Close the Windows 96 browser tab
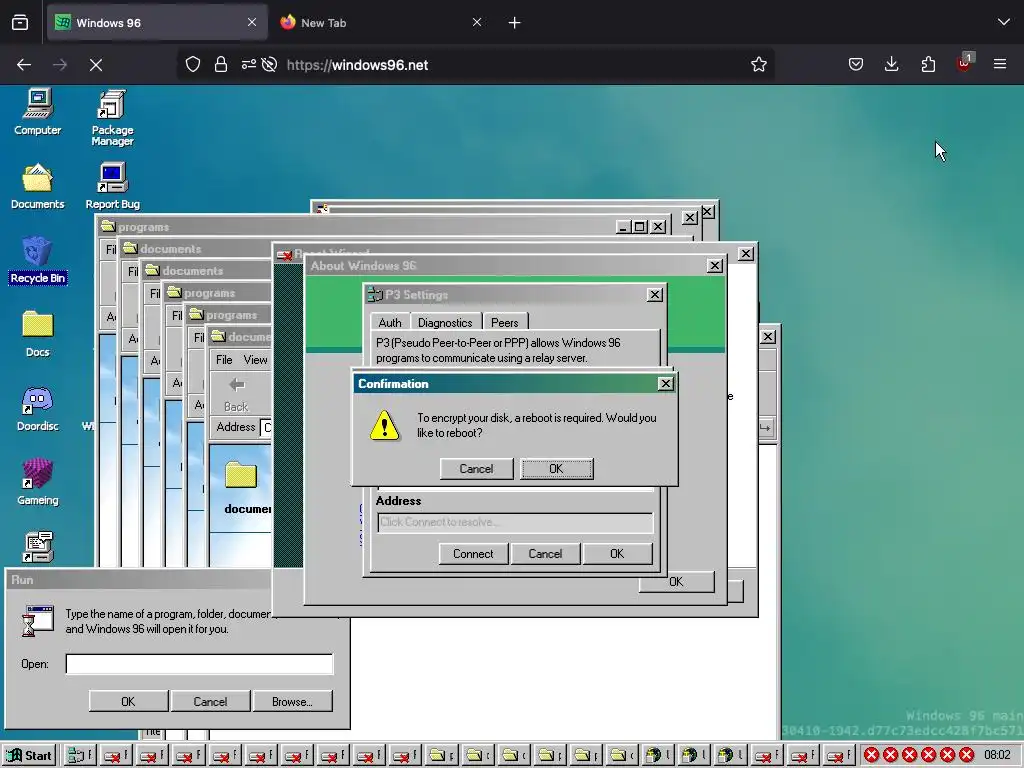 click(252, 23)
